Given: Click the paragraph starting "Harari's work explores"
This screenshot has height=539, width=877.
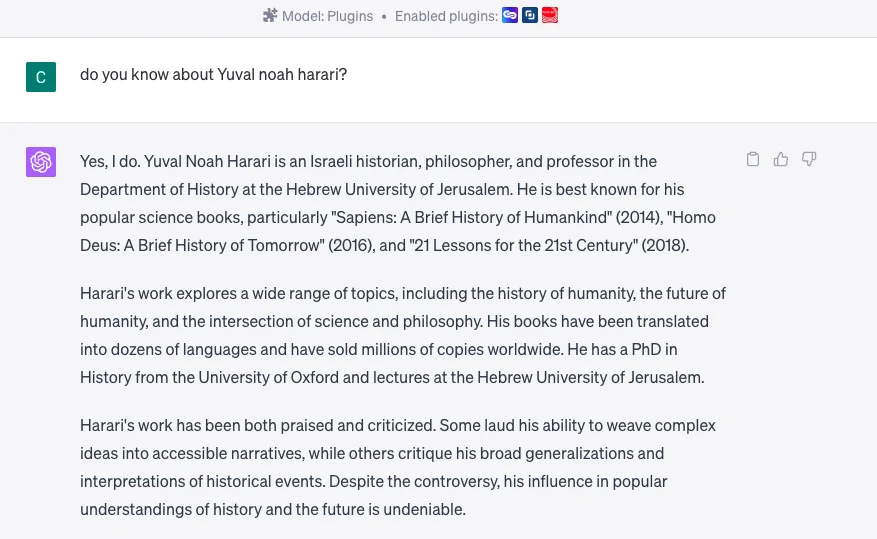Looking at the screenshot, I should click(x=403, y=335).
